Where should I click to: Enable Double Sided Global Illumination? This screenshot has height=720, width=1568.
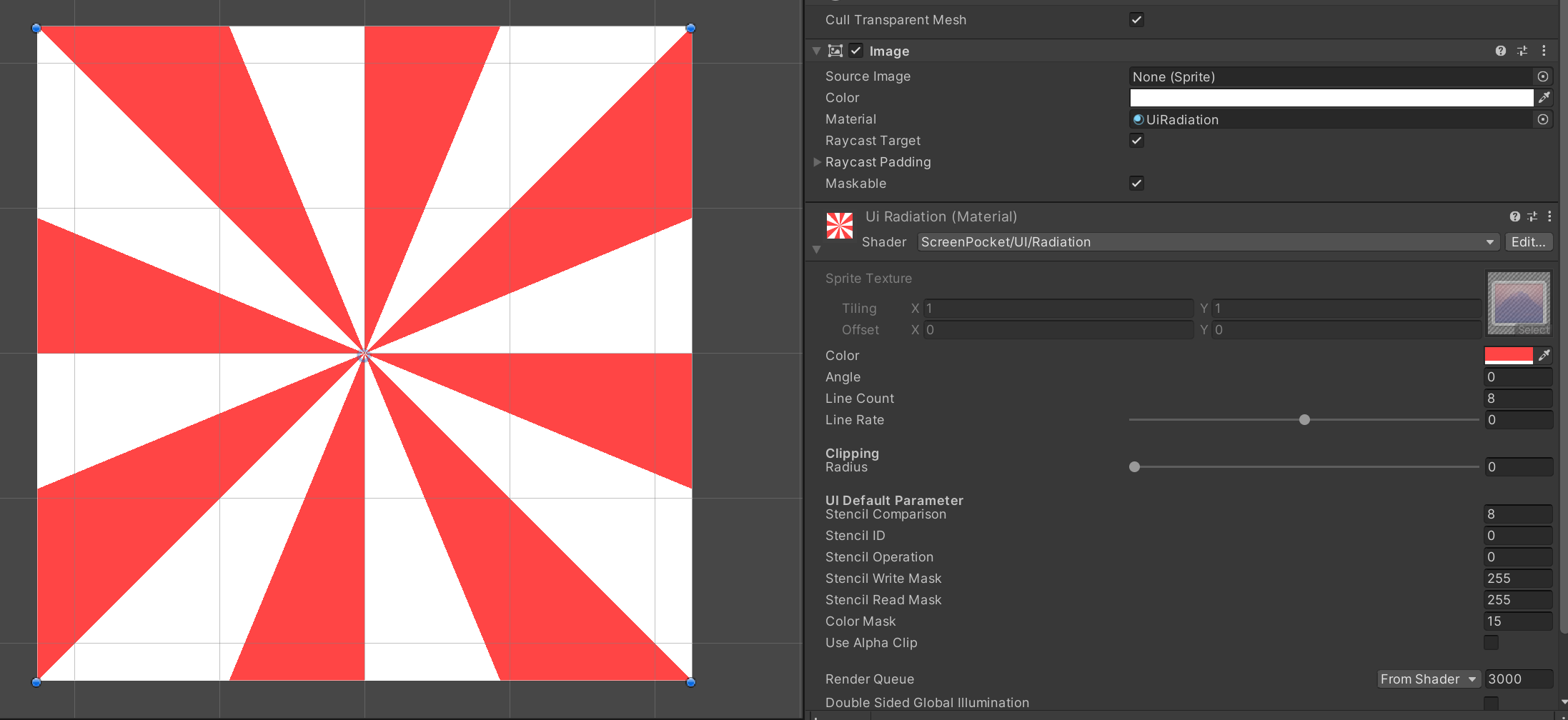coord(1491,703)
